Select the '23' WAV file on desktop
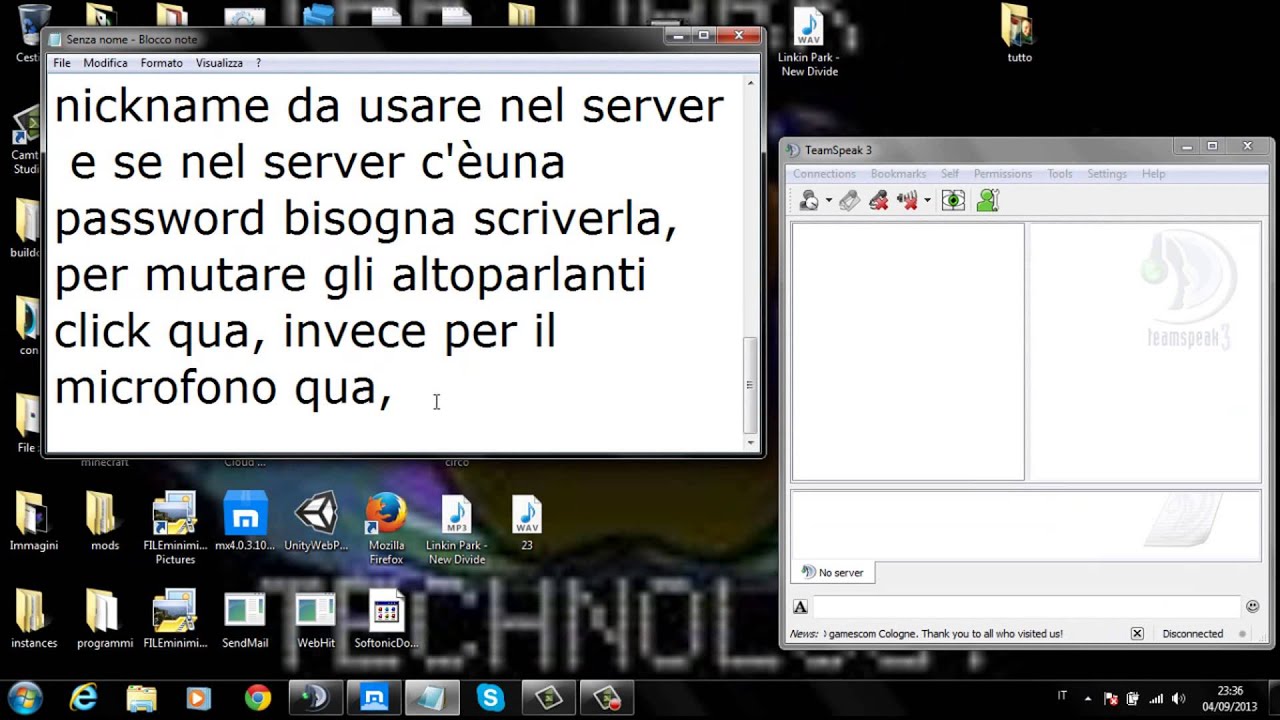Screen dimensions: 1280x720 coord(527,522)
